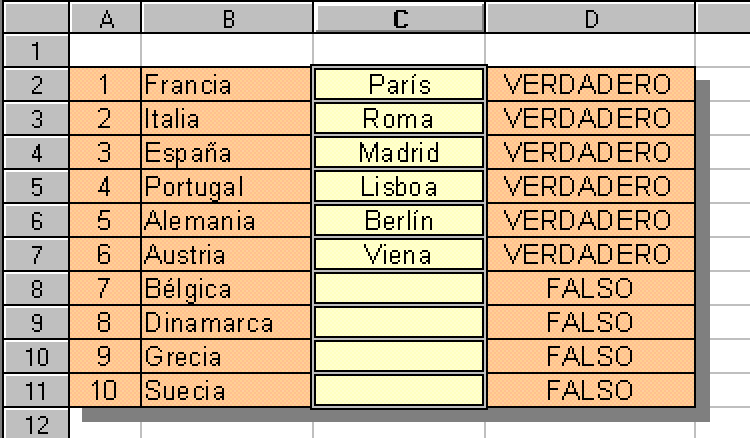Select row 1 header
Image resolution: width=750 pixels, height=438 pixels.
click(35, 51)
